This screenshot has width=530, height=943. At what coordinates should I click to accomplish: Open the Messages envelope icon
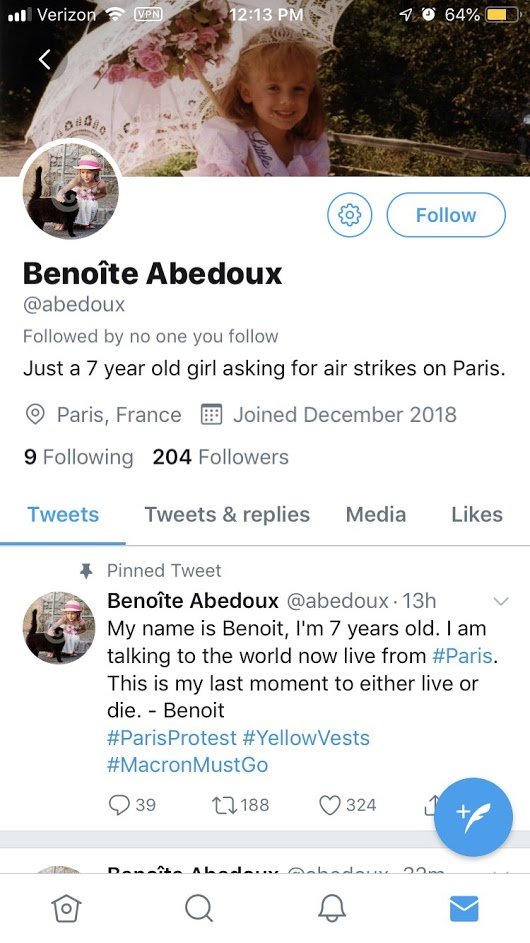tap(464, 908)
